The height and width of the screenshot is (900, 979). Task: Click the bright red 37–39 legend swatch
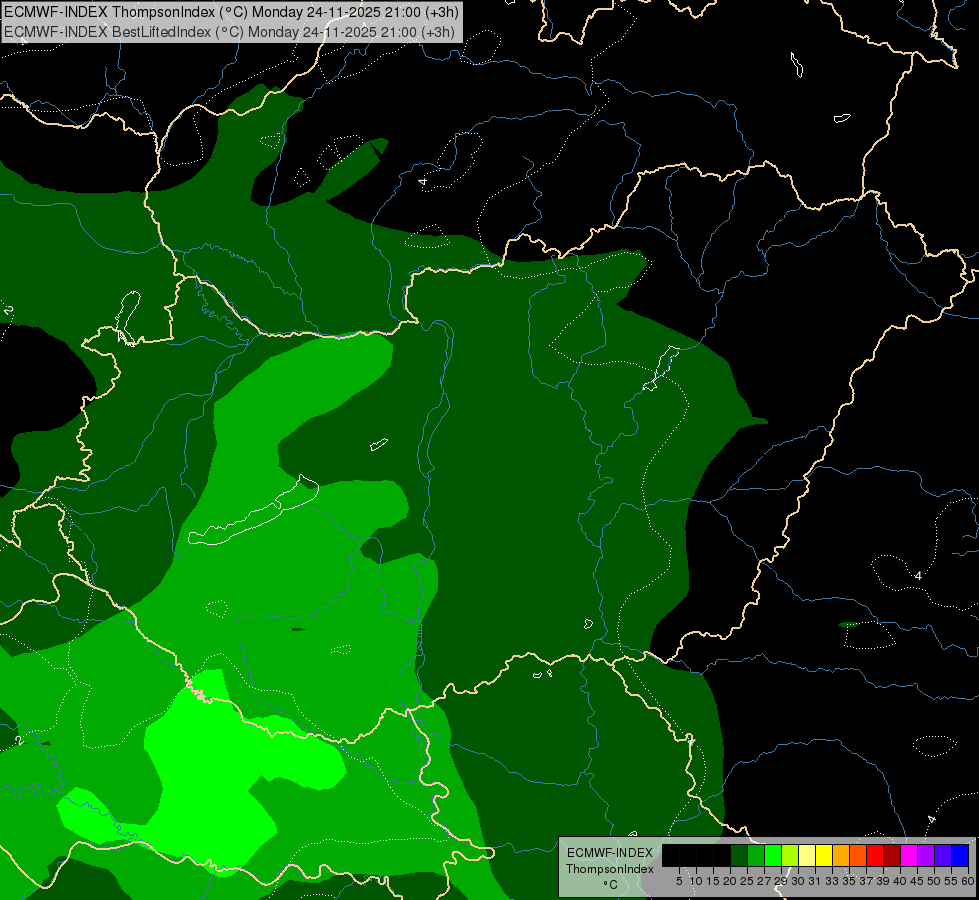pyautogui.click(x=875, y=855)
